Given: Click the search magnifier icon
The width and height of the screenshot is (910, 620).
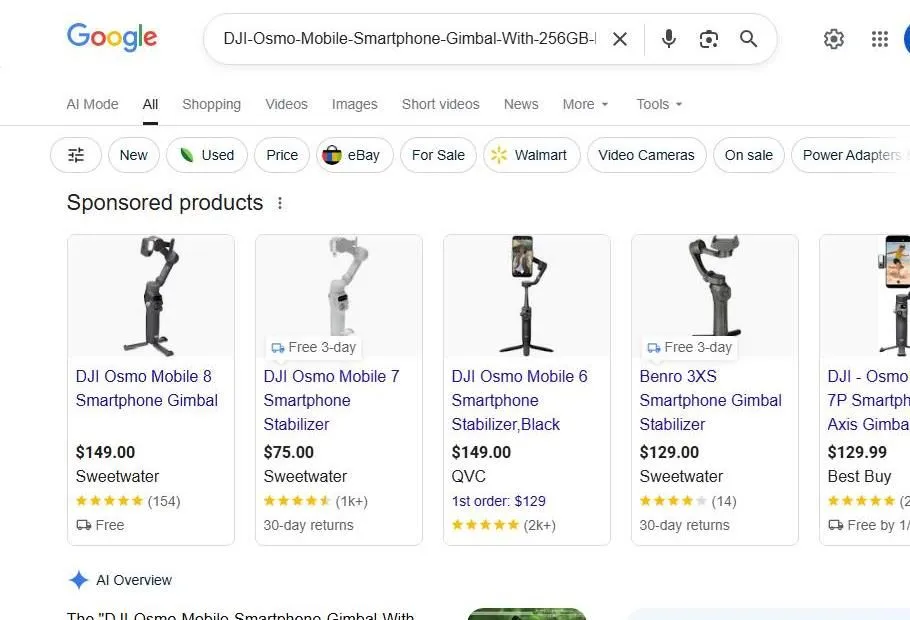Looking at the screenshot, I should [x=748, y=39].
